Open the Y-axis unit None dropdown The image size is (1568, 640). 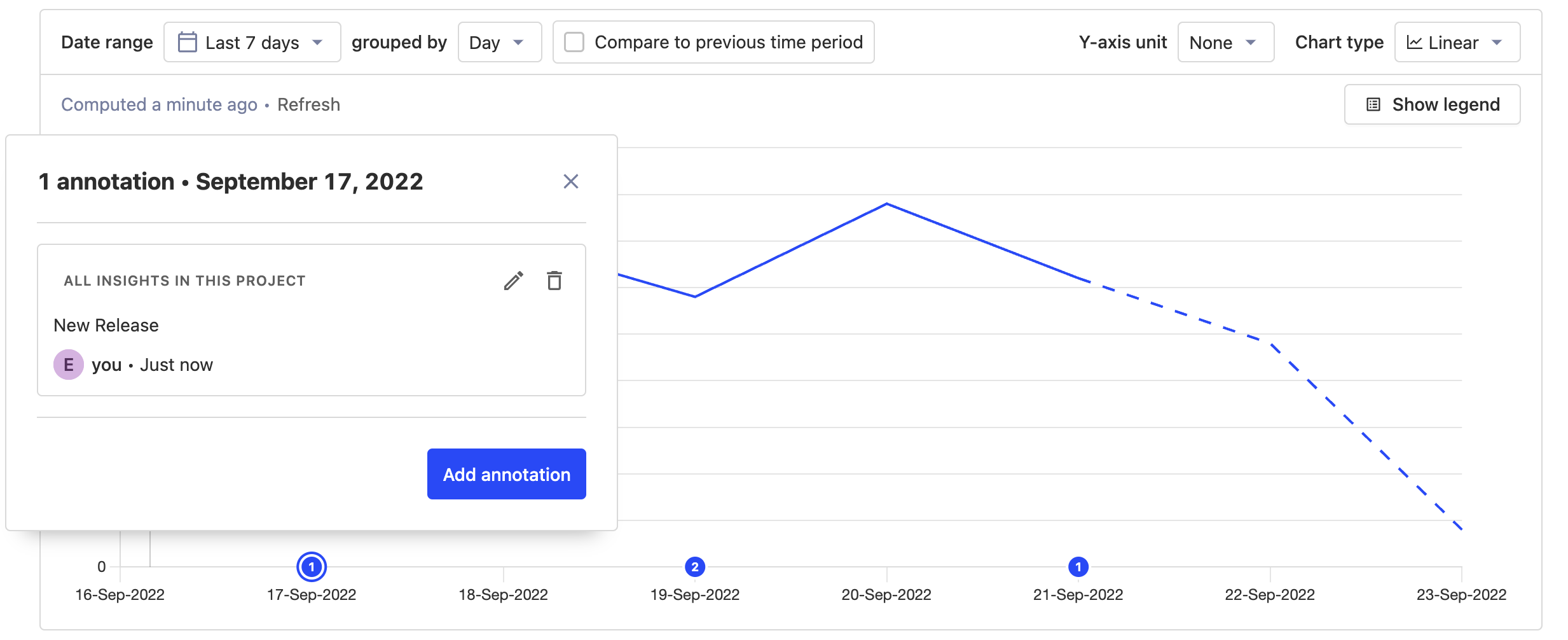(x=1225, y=42)
